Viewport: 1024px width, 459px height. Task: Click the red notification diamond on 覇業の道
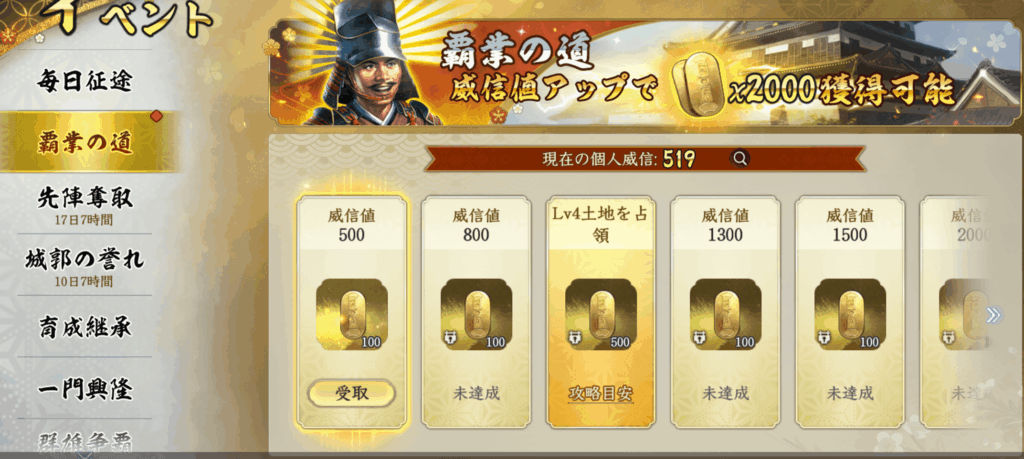[x=156, y=116]
